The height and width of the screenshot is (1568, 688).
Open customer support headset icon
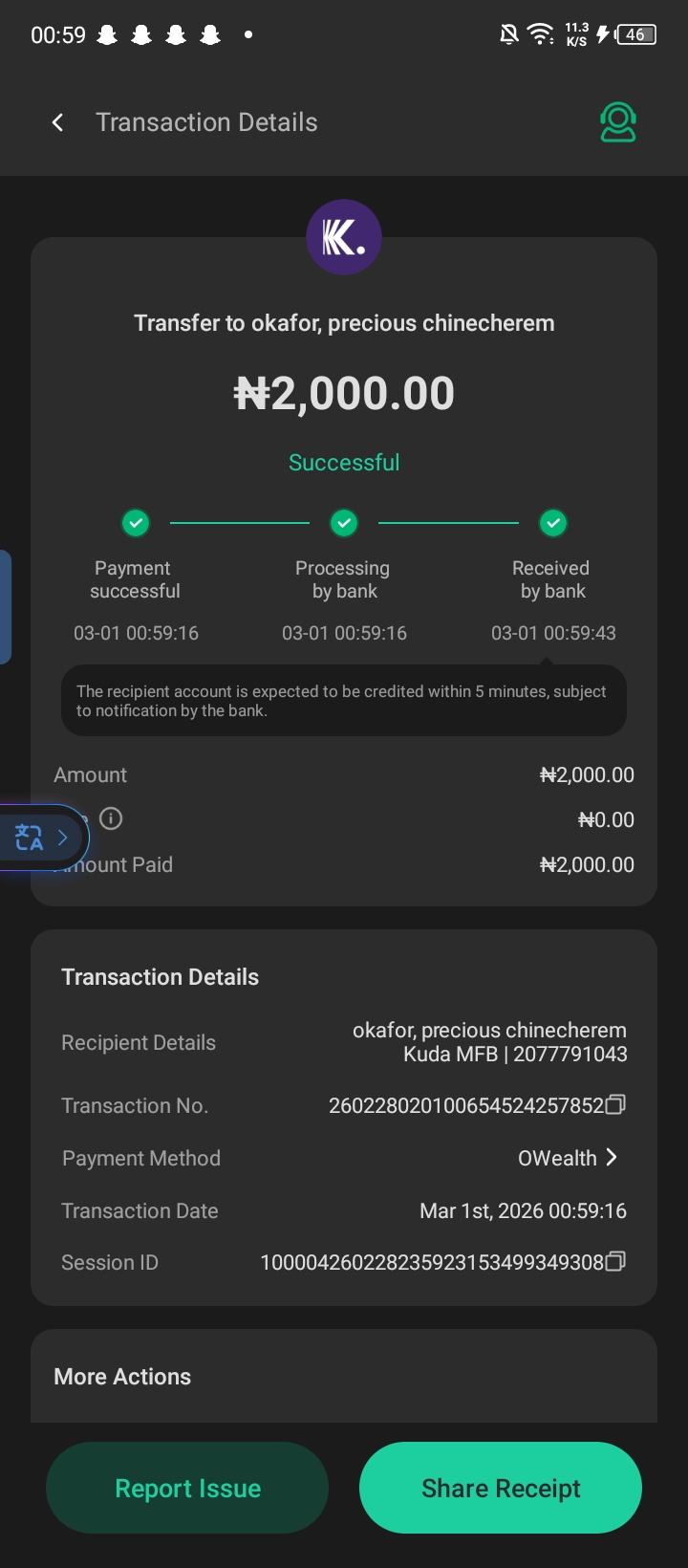pyautogui.click(x=618, y=122)
